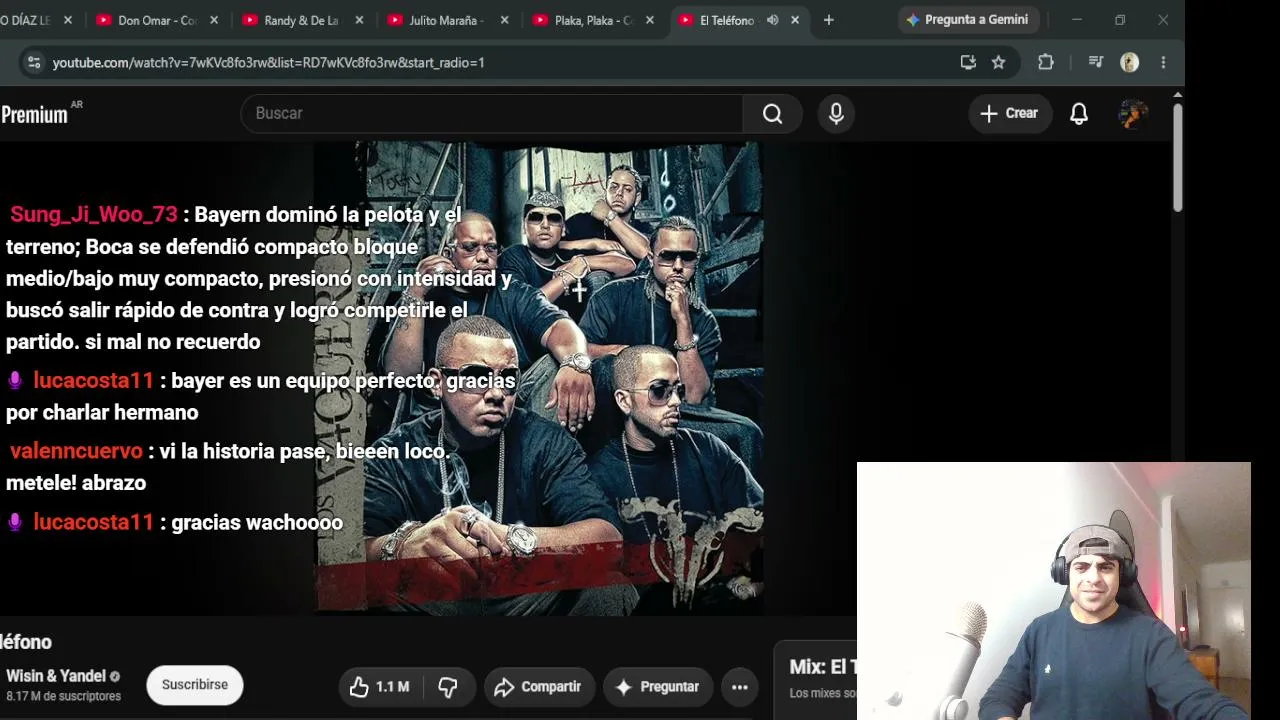Open the Extensions puzzle icon
The height and width of the screenshot is (720, 1280).
pos(1046,62)
